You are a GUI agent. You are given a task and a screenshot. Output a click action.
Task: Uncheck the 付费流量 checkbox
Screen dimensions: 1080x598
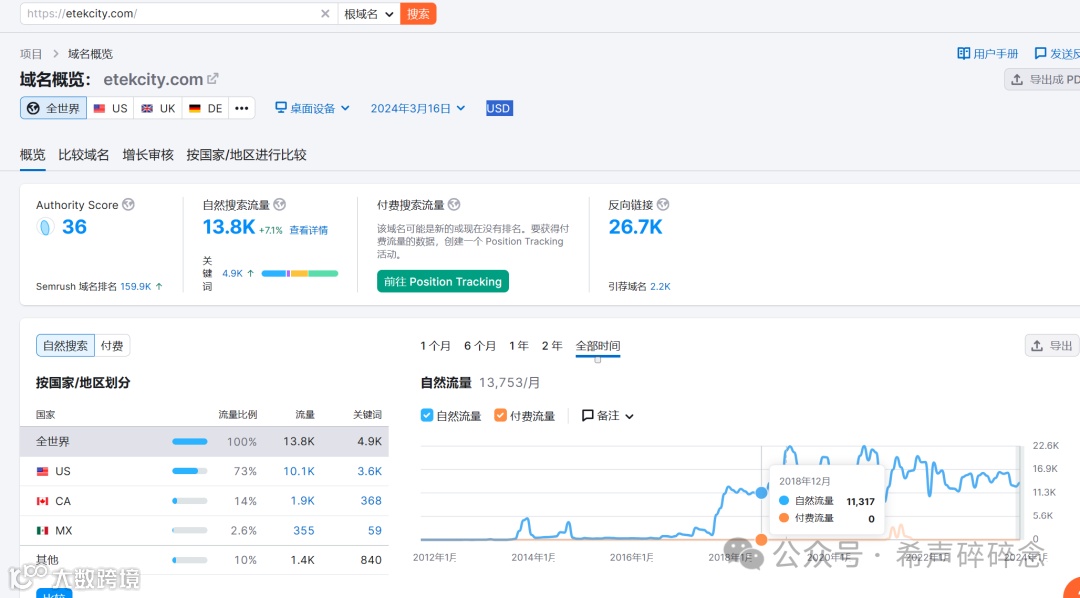tap(501, 415)
